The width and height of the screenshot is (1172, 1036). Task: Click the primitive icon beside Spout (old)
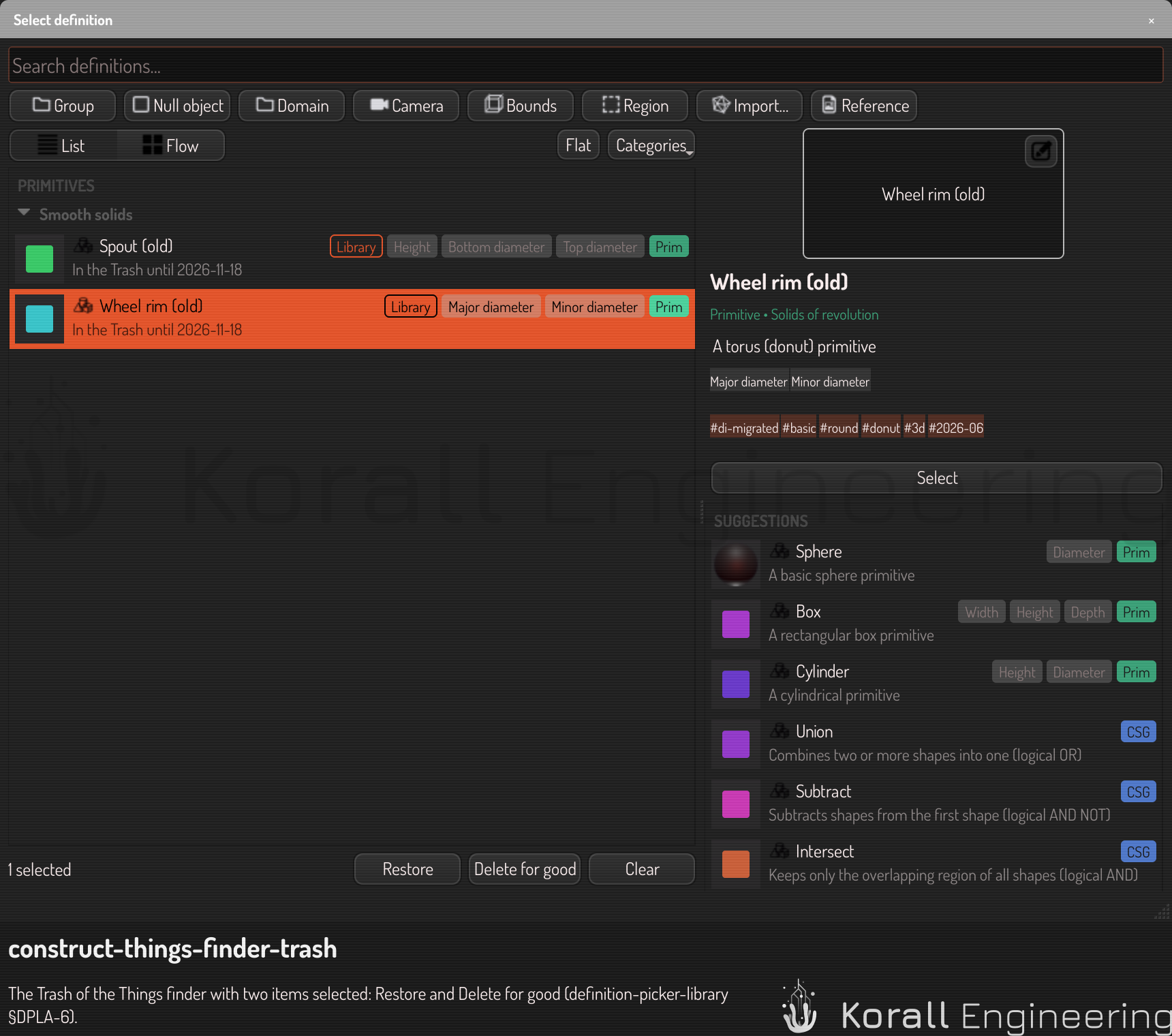83,245
